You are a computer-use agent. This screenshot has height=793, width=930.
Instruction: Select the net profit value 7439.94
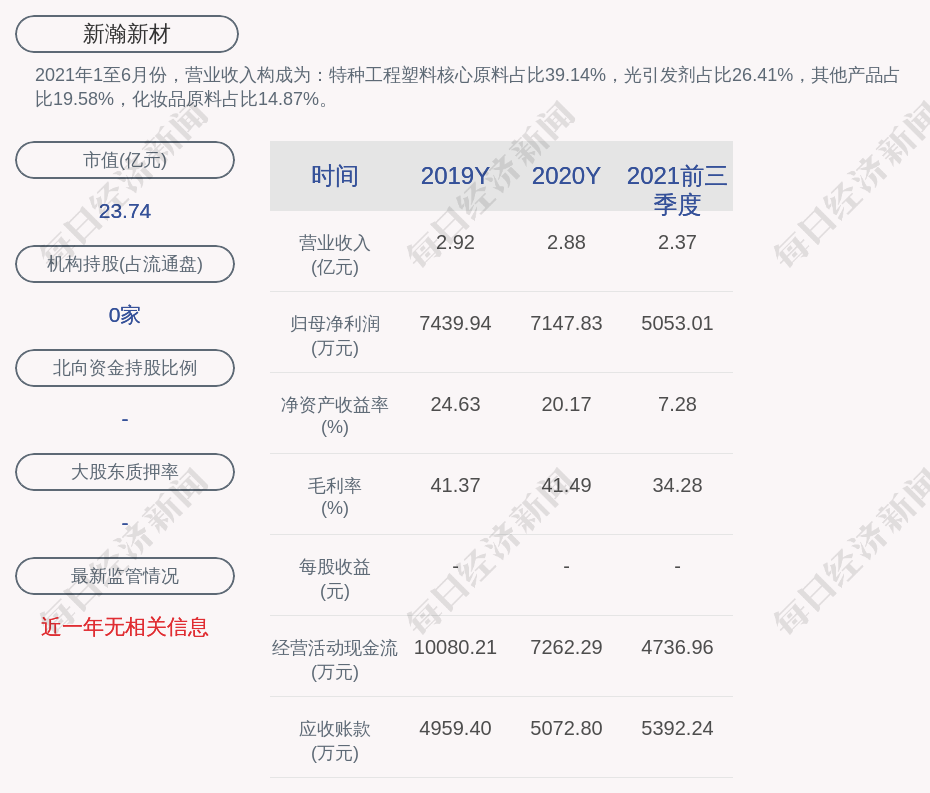455,323
